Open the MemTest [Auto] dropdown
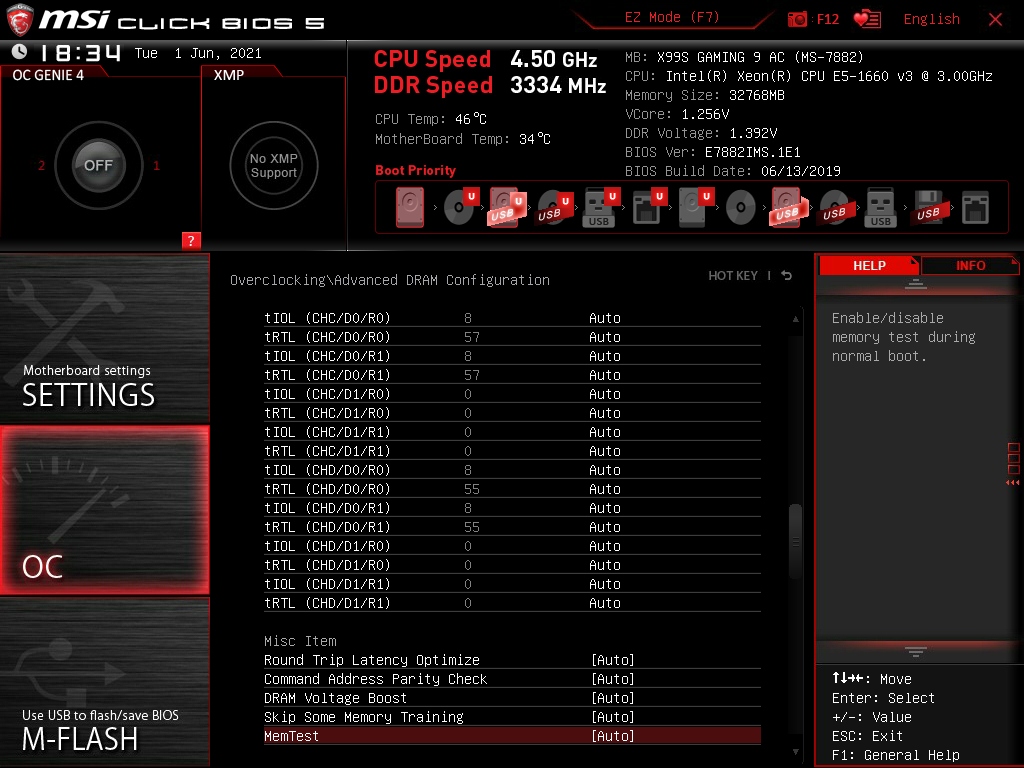Screen dimensions: 1024x768 (613, 735)
